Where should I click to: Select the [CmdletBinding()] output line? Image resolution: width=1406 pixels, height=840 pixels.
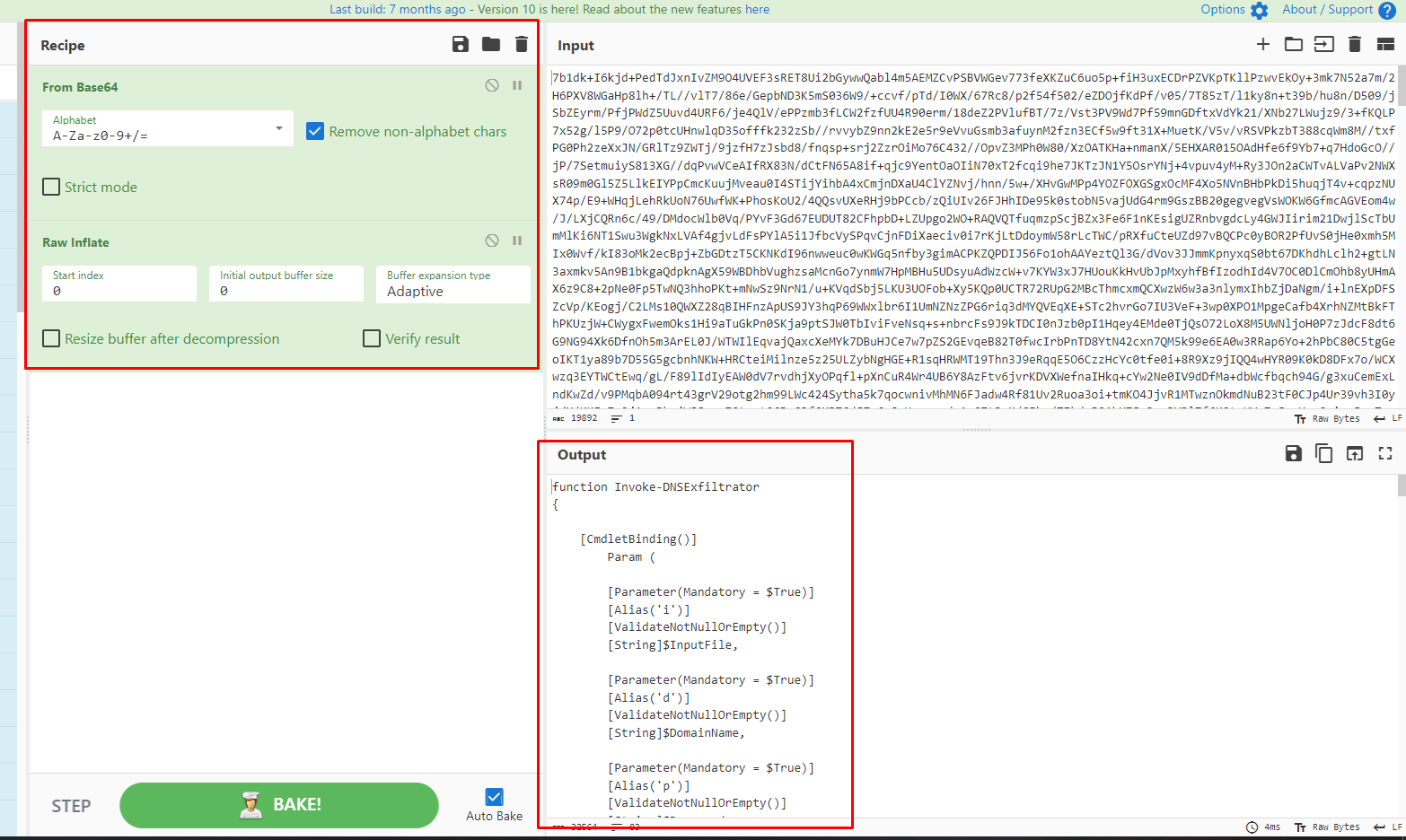638,539
